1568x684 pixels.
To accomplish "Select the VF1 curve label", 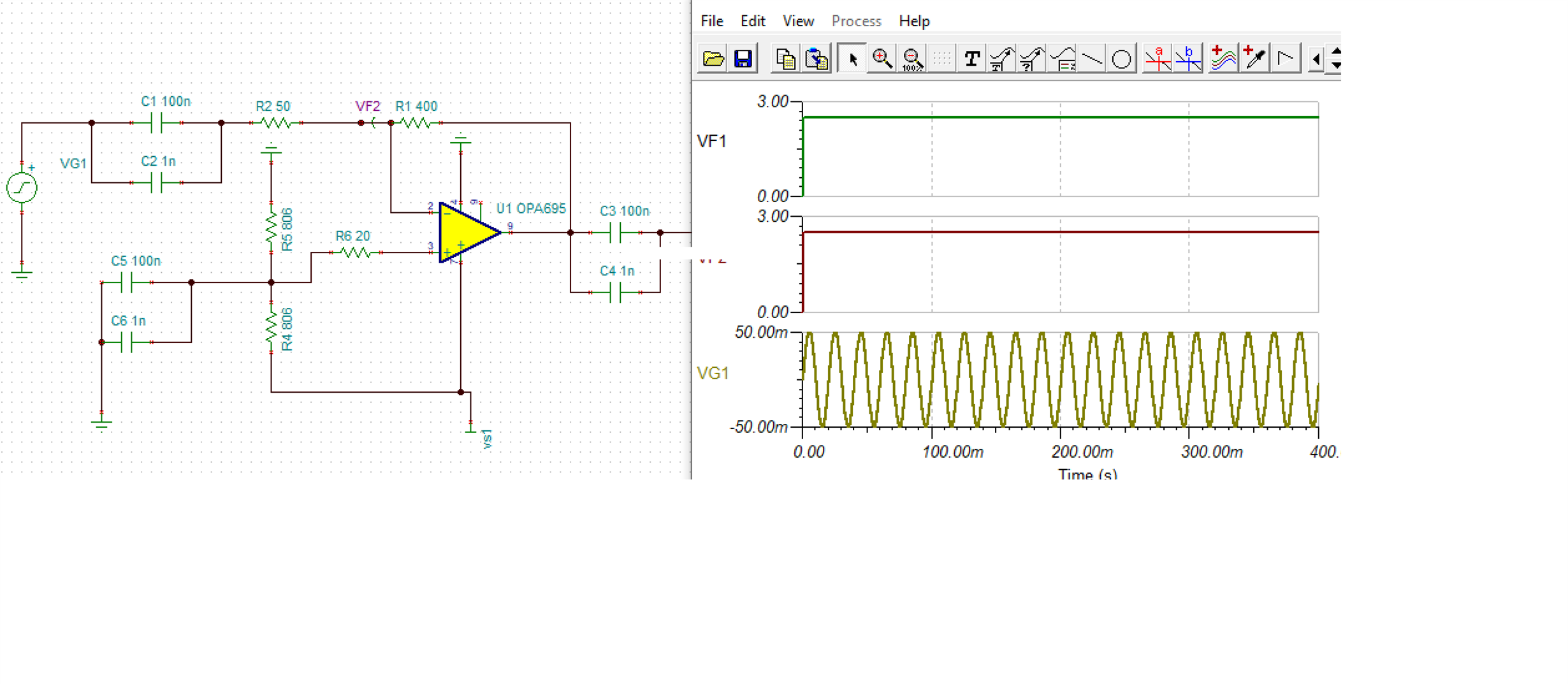I will pos(711,141).
